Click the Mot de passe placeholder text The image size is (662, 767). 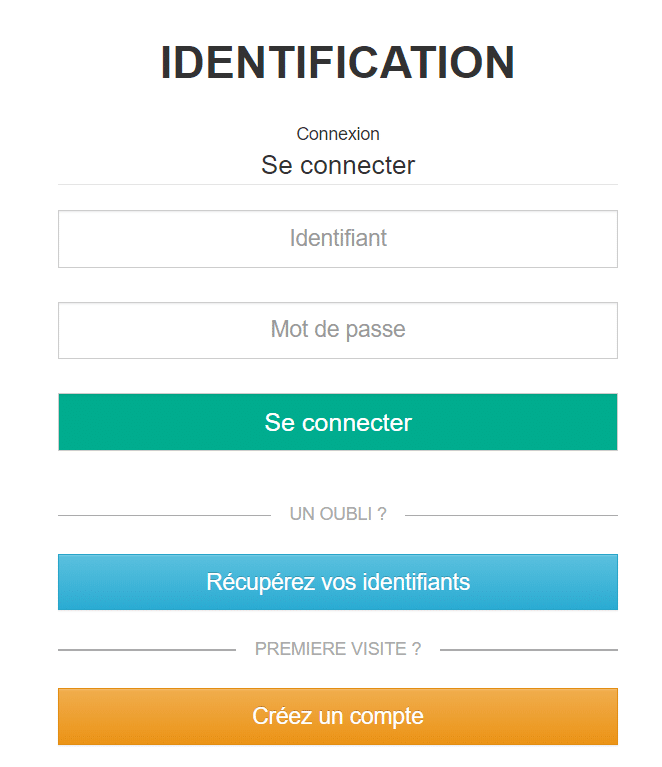point(338,330)
